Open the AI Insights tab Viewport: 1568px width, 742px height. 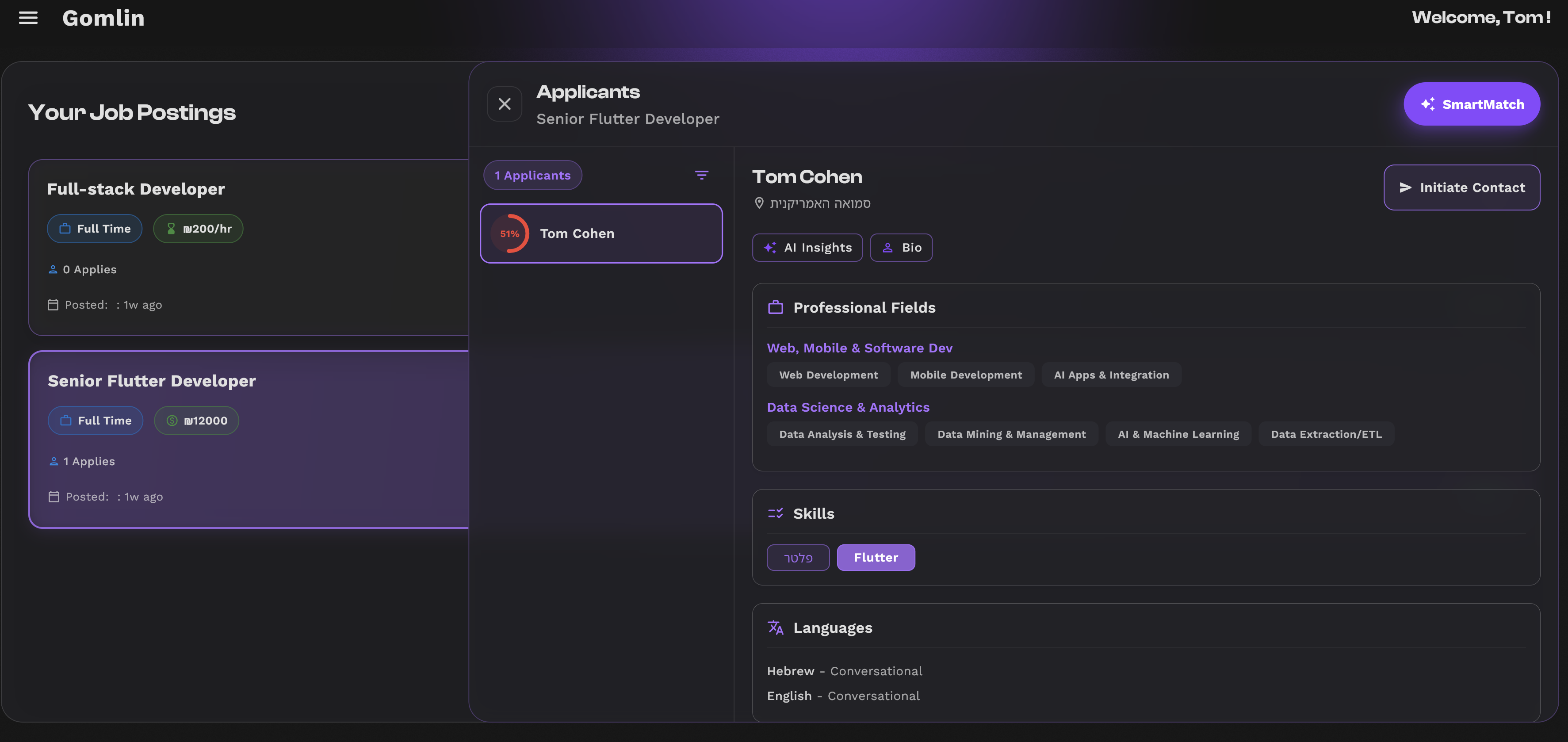[x=807, y=248]
